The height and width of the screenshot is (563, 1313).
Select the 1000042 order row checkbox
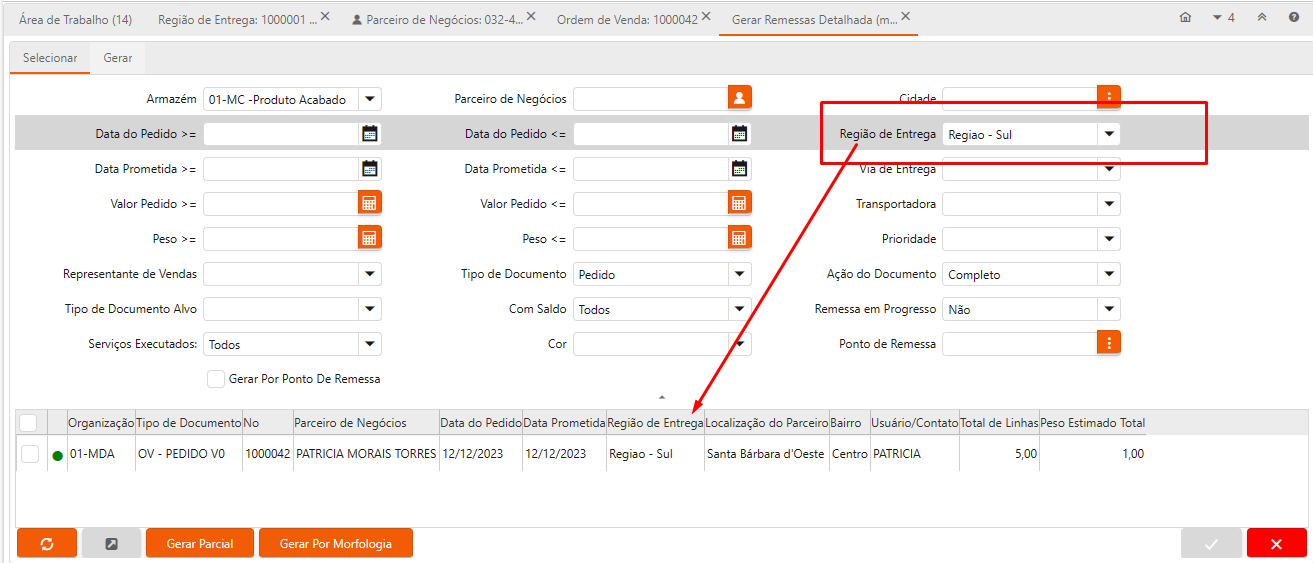pos(30,454)
